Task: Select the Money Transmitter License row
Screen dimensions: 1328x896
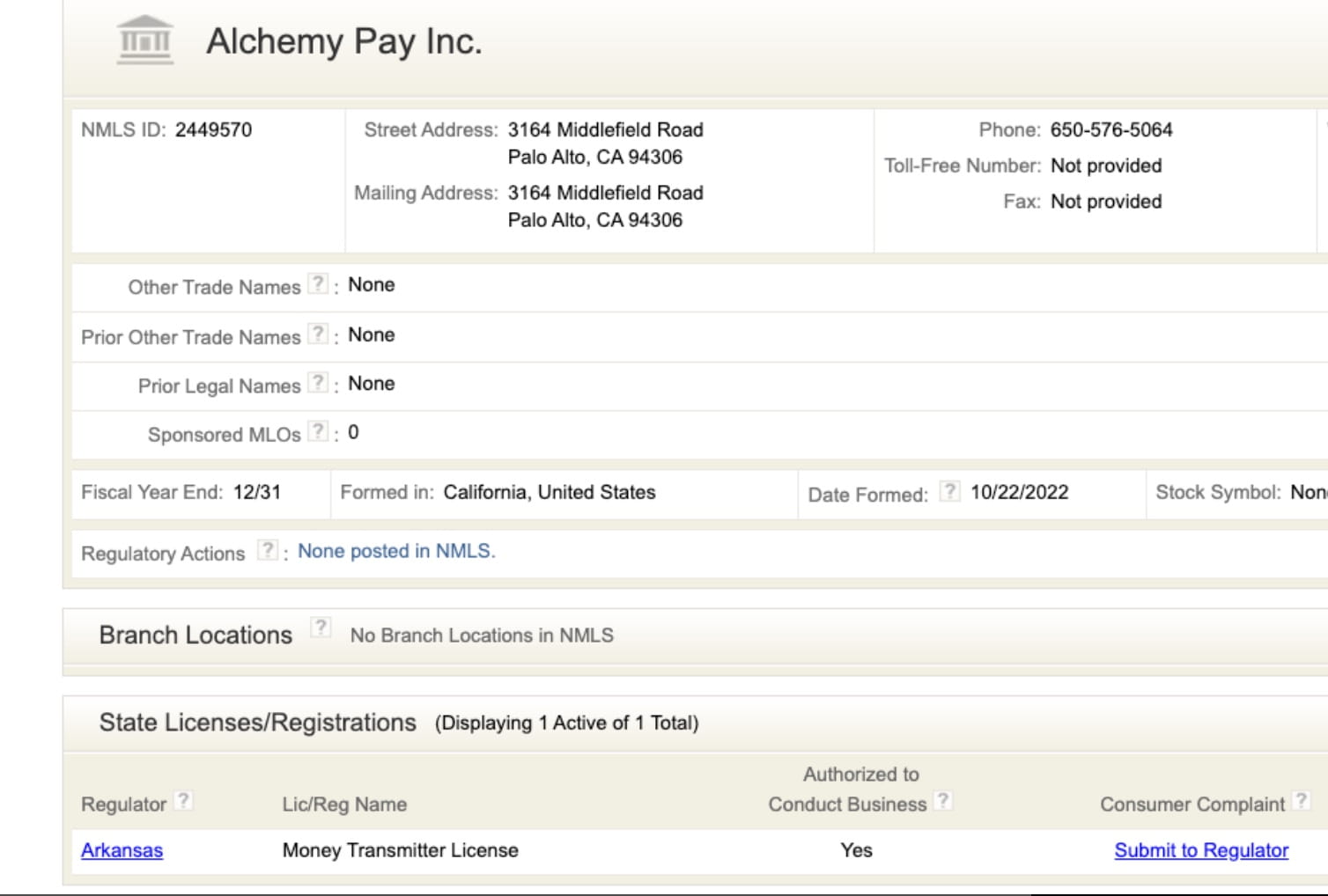Action: tap(400, 850)
